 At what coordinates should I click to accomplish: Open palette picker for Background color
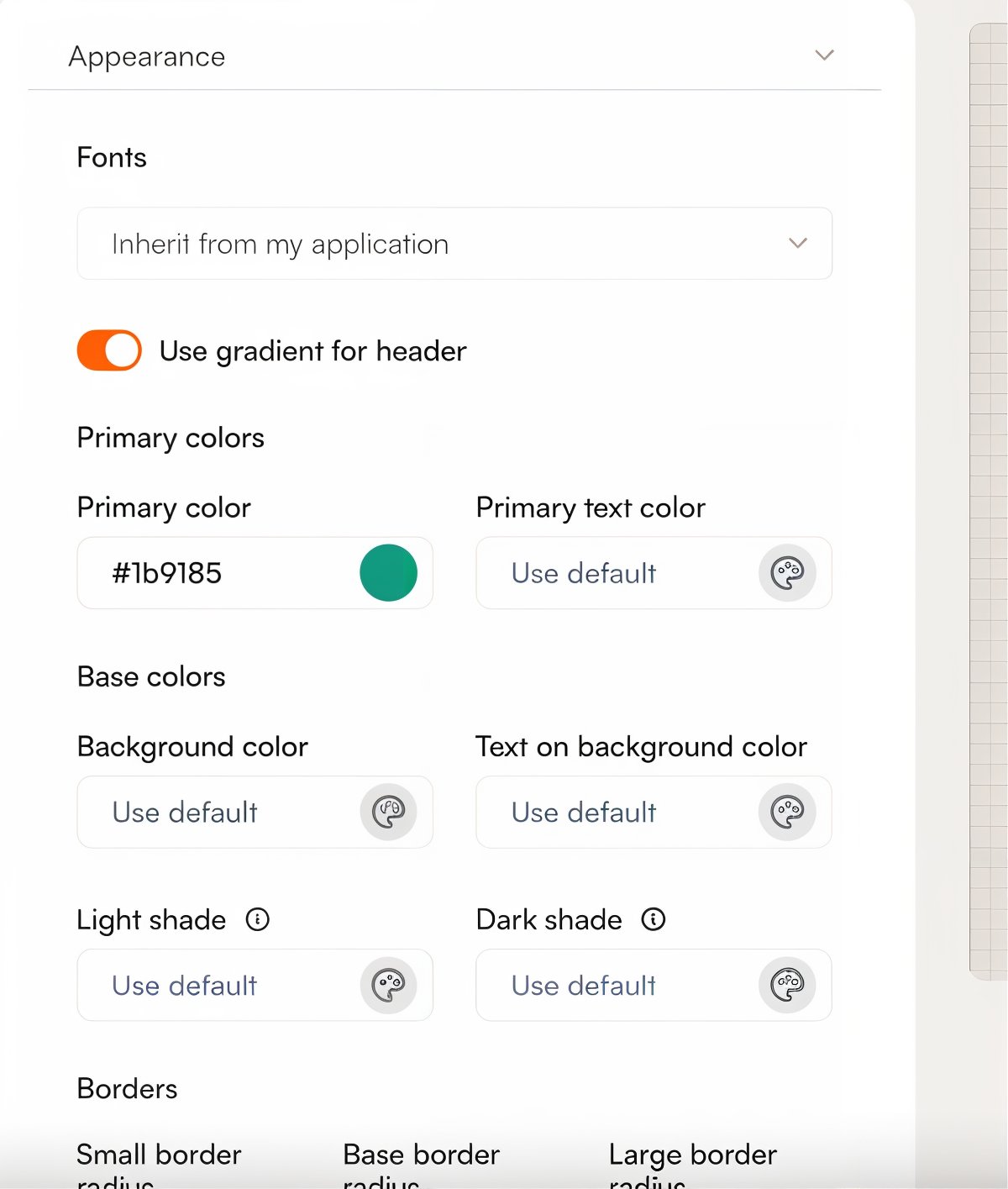(388, 812)
